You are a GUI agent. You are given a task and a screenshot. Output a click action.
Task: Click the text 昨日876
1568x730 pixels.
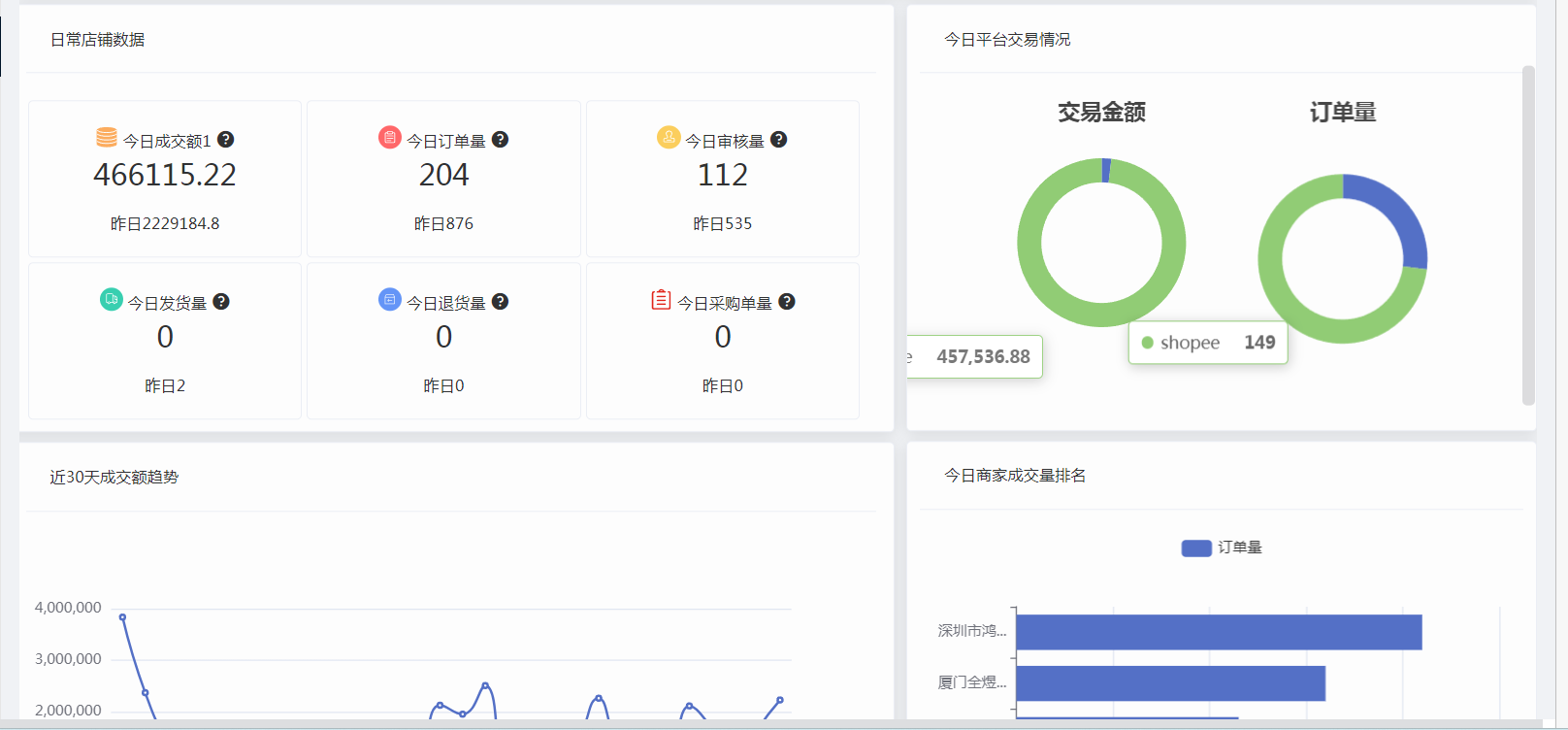coord(444,223)
